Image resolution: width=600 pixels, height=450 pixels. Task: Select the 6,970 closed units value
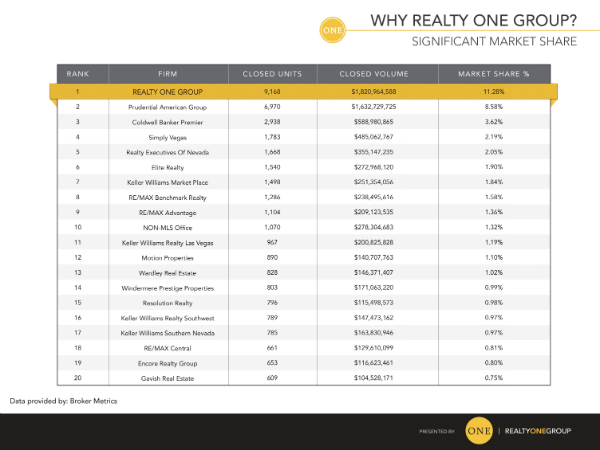click(272, 107)
